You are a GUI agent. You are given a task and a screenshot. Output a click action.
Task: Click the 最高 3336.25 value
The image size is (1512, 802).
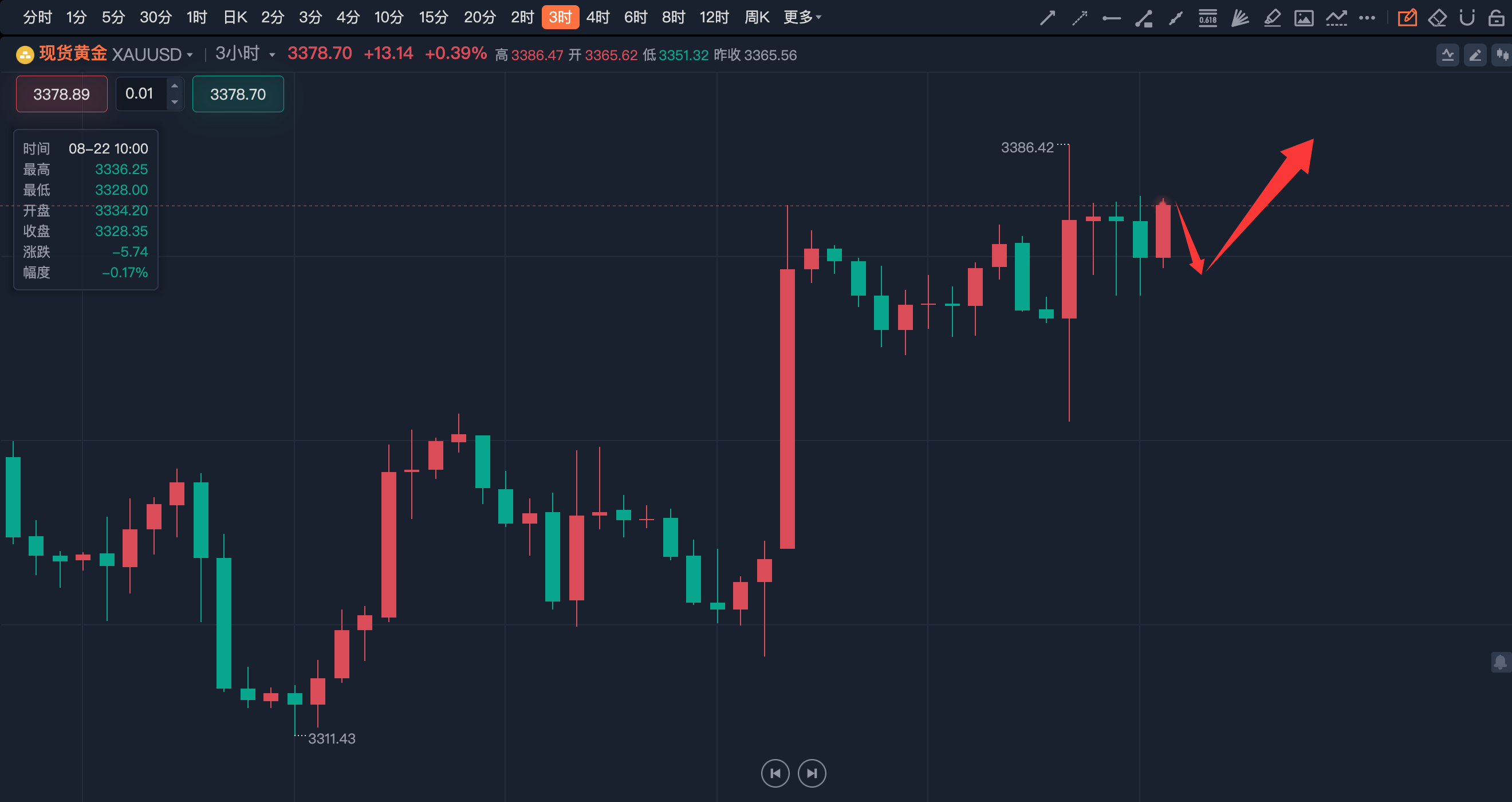tap(121, 169)
